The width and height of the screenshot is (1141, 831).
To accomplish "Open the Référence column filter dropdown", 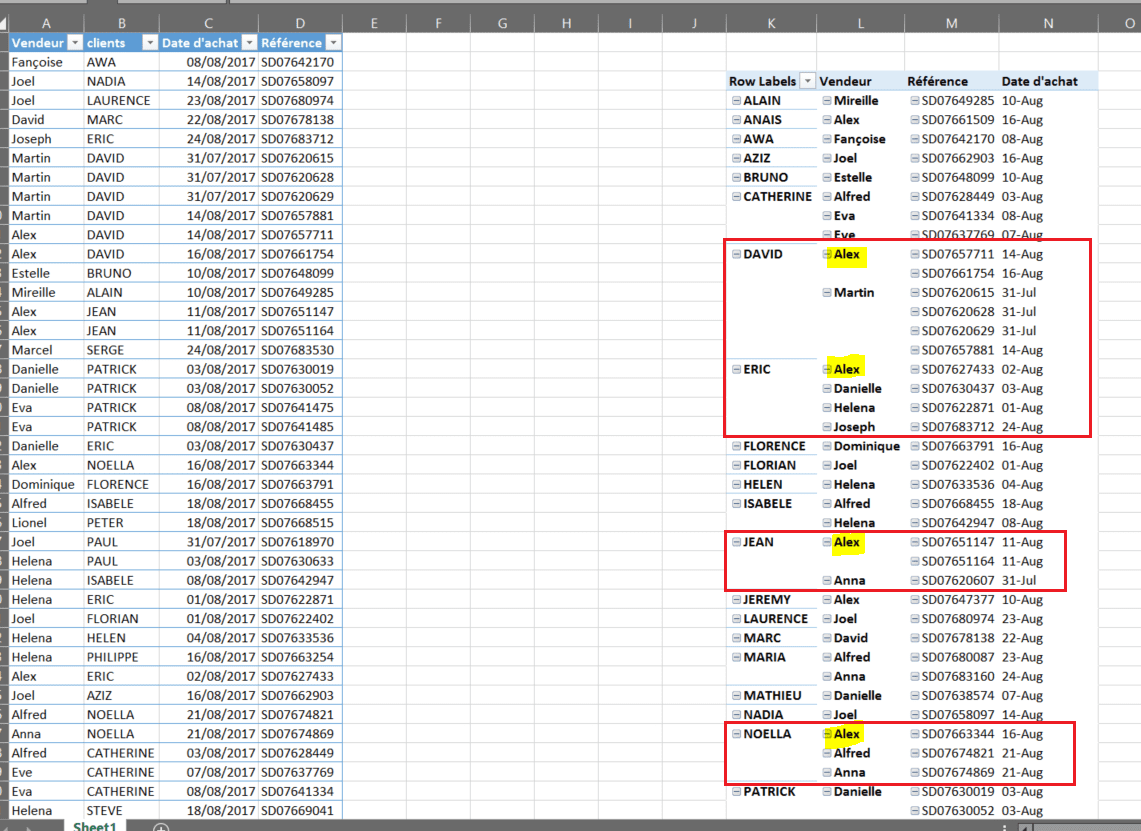I will coord(332,43).
